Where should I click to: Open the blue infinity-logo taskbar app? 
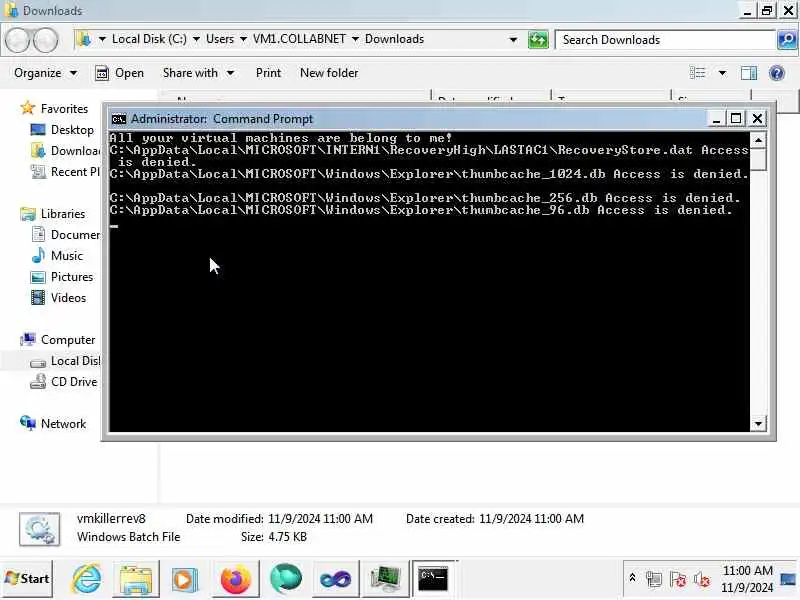click(x=335, y=579)
